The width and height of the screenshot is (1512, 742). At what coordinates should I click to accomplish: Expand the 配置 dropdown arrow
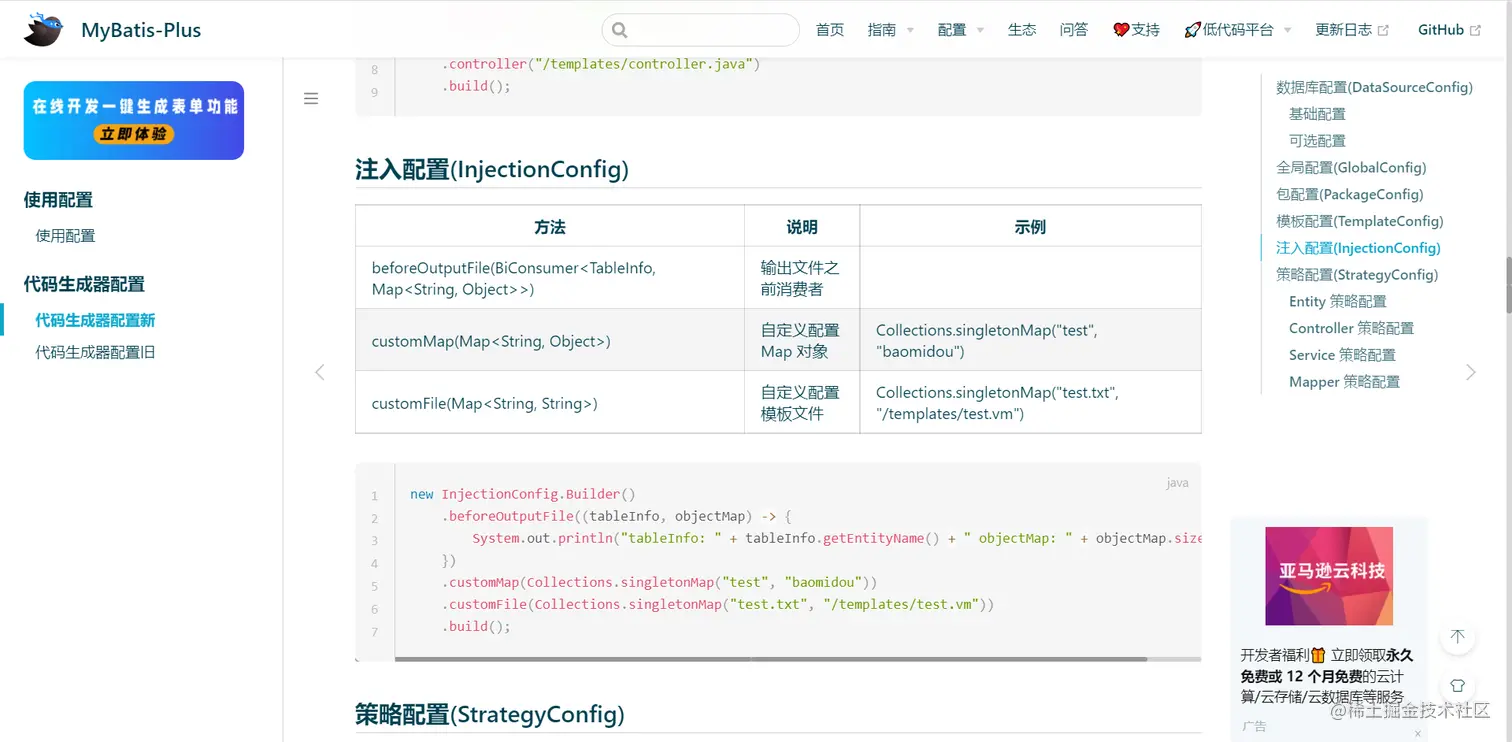pos(980,31)
